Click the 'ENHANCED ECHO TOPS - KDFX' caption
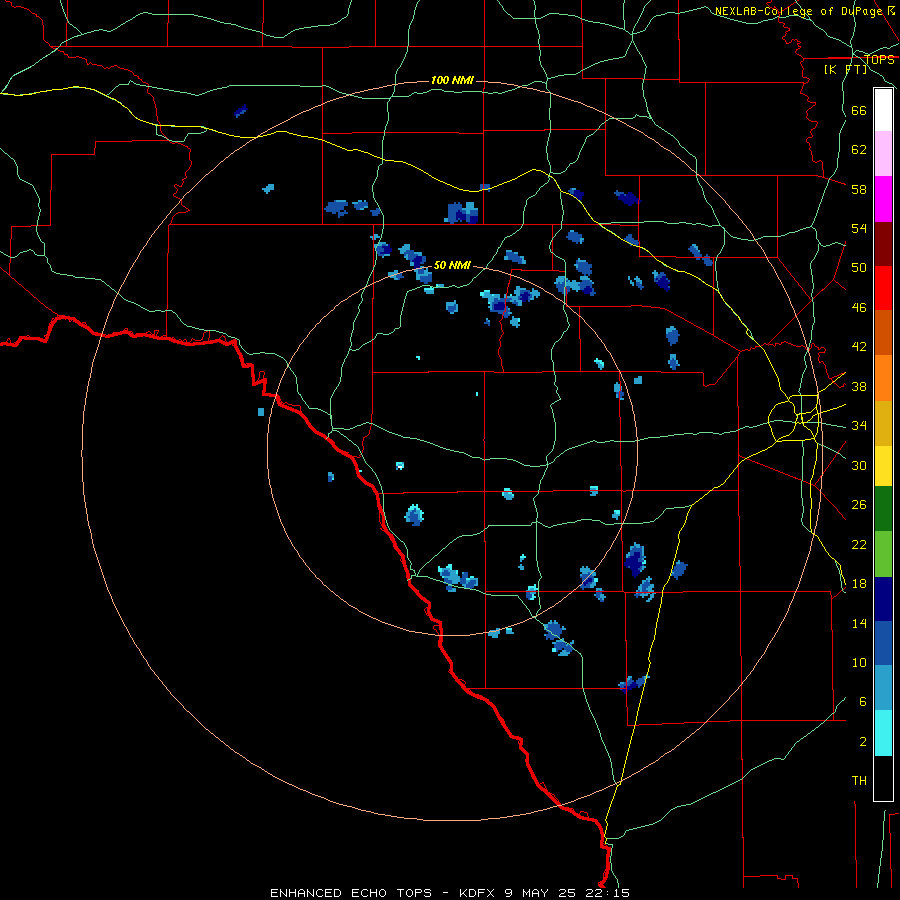This screenshot has width=900, height=900. point(382,893)
